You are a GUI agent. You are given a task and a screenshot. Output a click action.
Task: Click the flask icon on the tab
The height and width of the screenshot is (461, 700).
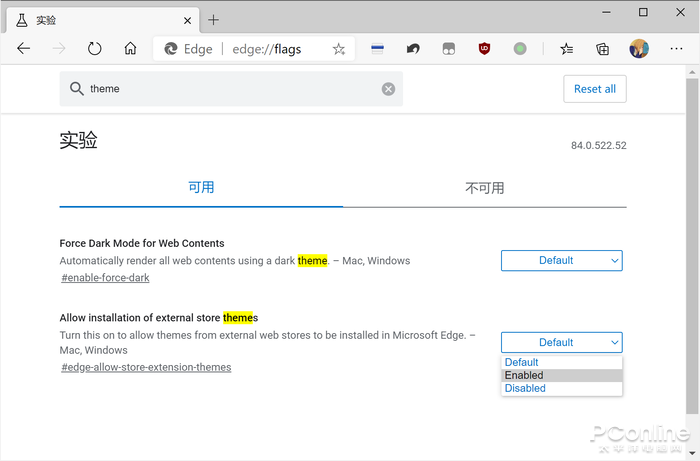21,20
